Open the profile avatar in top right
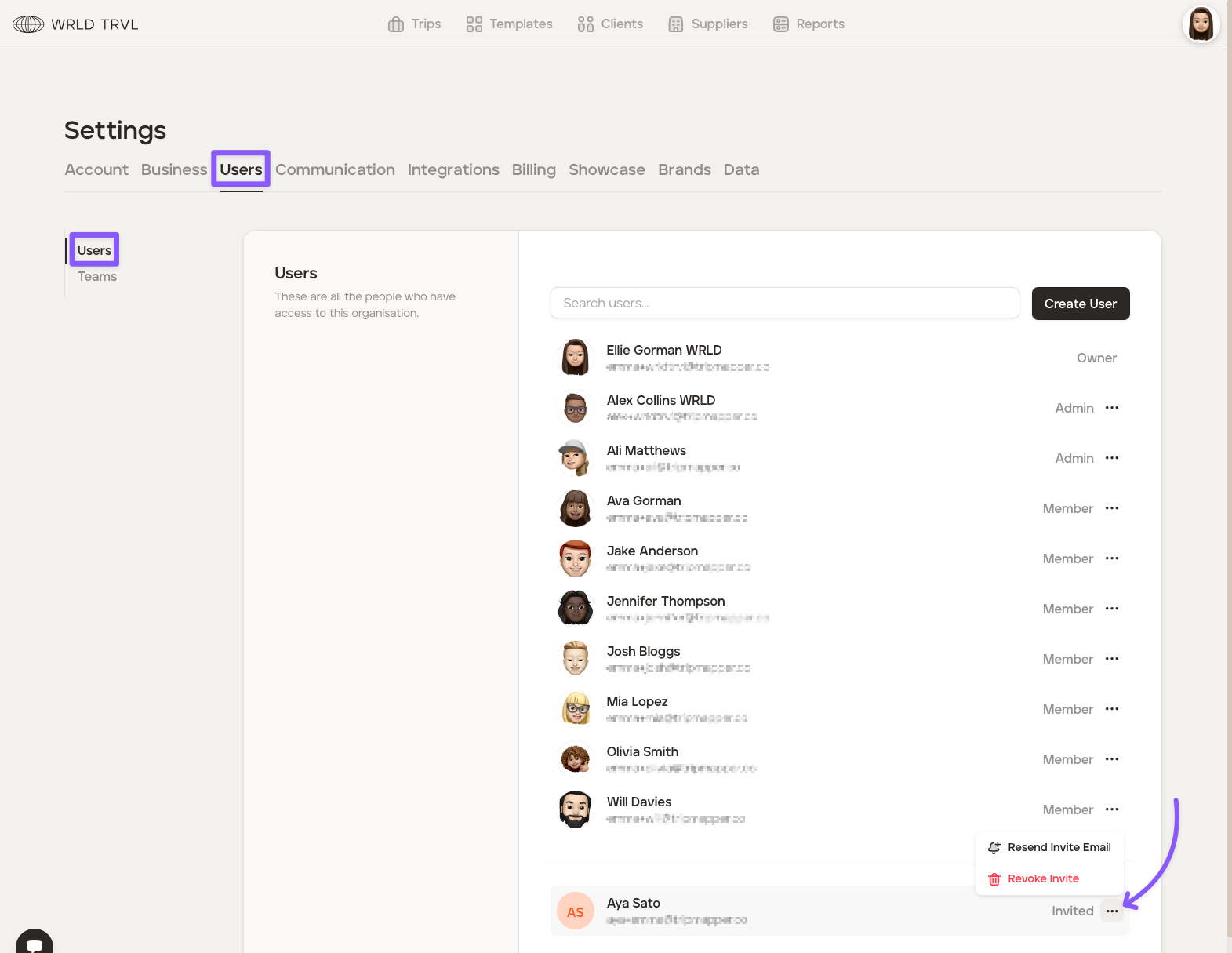 pos(1200,24)
